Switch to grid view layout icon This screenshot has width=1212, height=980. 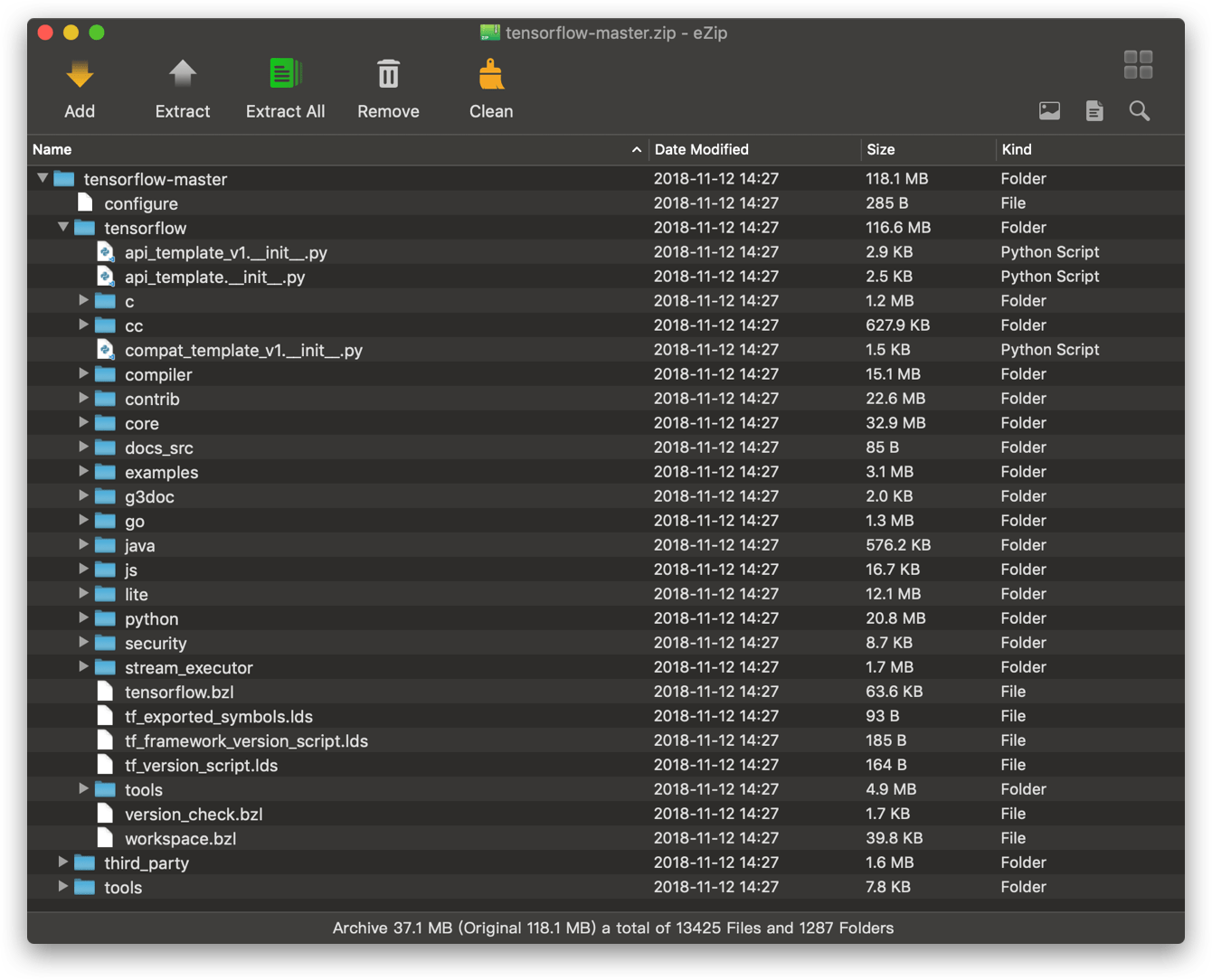pos(1138,65)
